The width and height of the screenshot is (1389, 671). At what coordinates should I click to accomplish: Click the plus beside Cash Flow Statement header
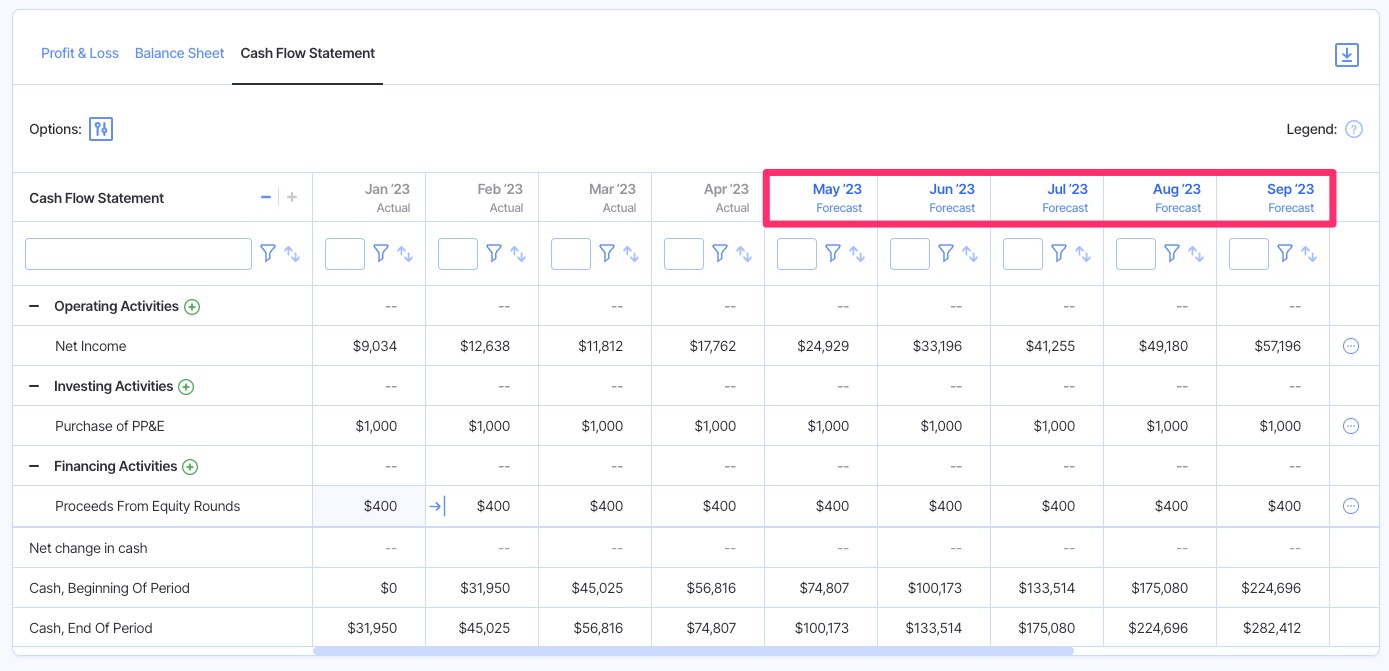291,197
